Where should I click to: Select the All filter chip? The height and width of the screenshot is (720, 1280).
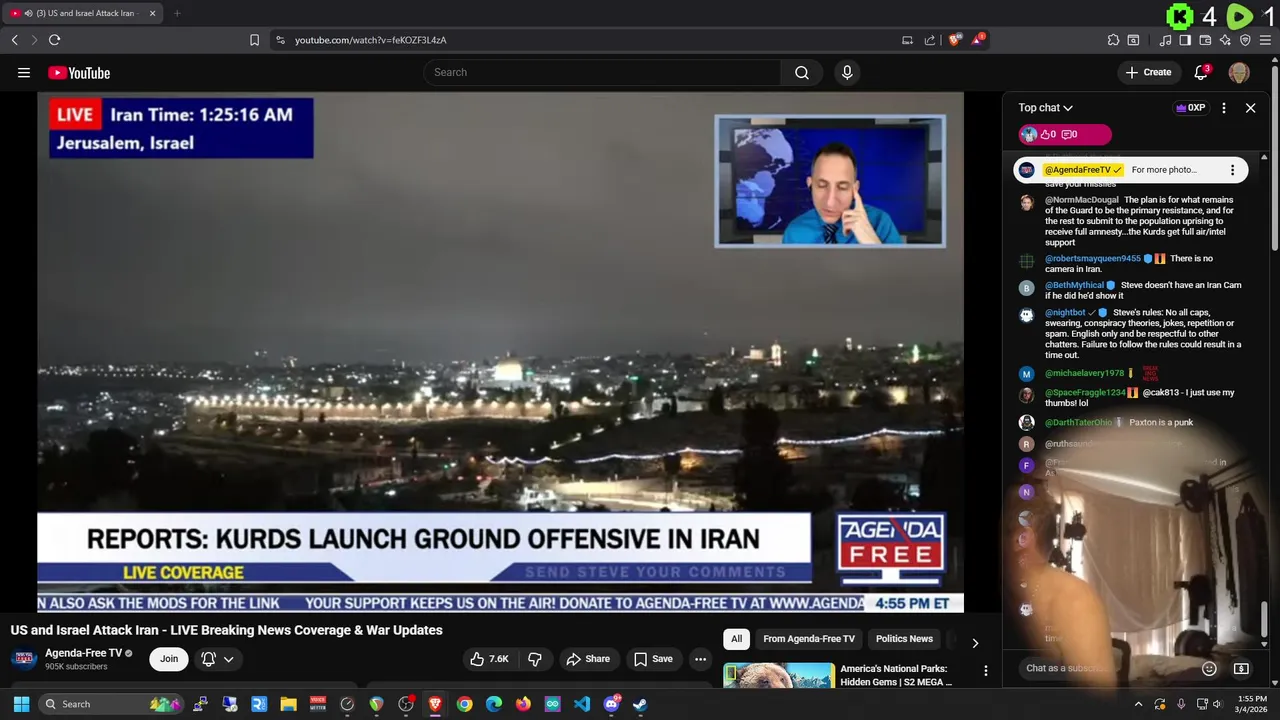coord(737,639)
